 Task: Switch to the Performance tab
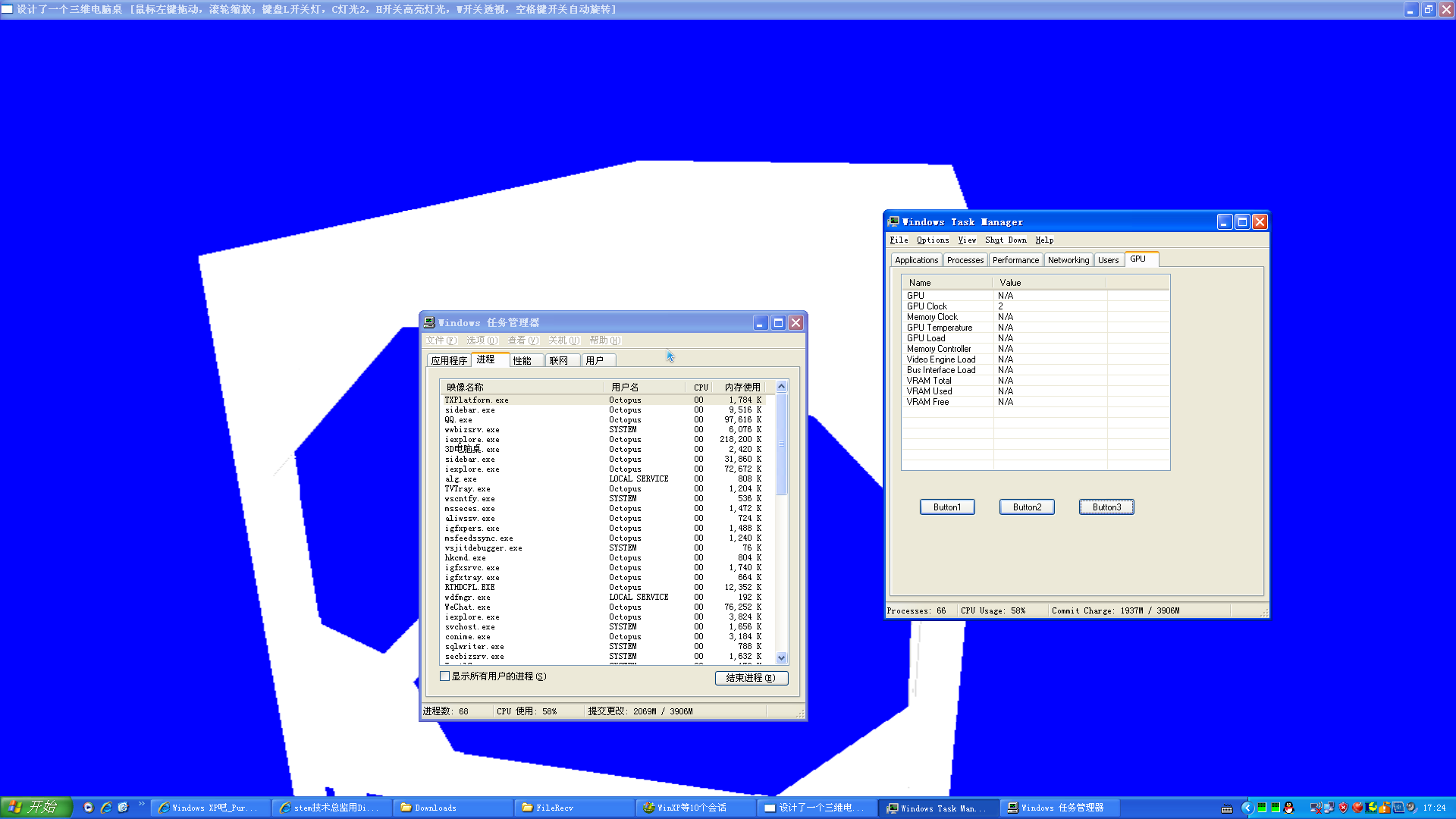pos(1015,260)
